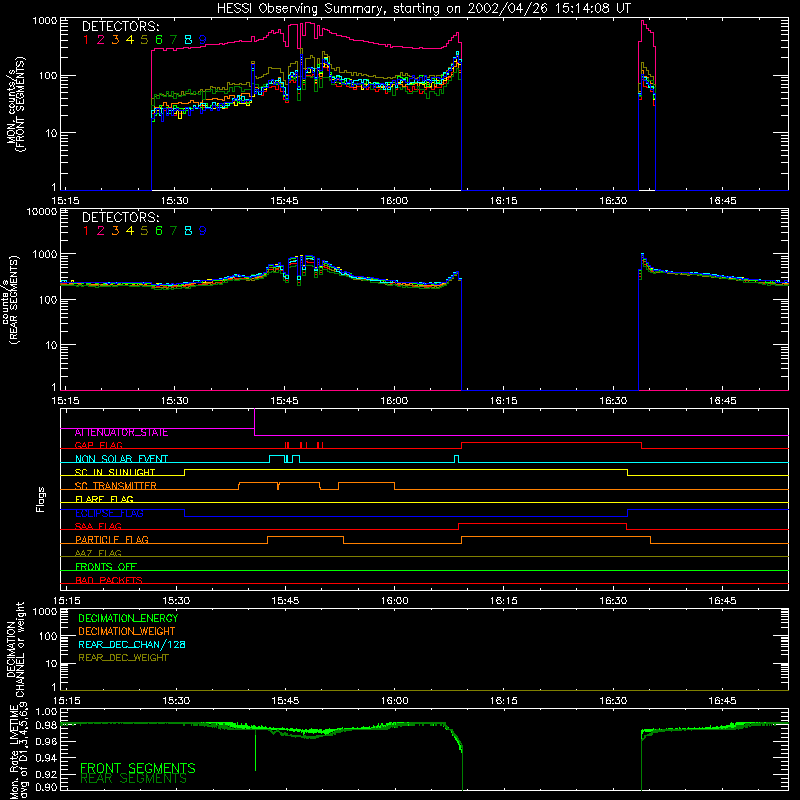
Task: Click the front segments MON. counts/s axis title
Action: 16,104
